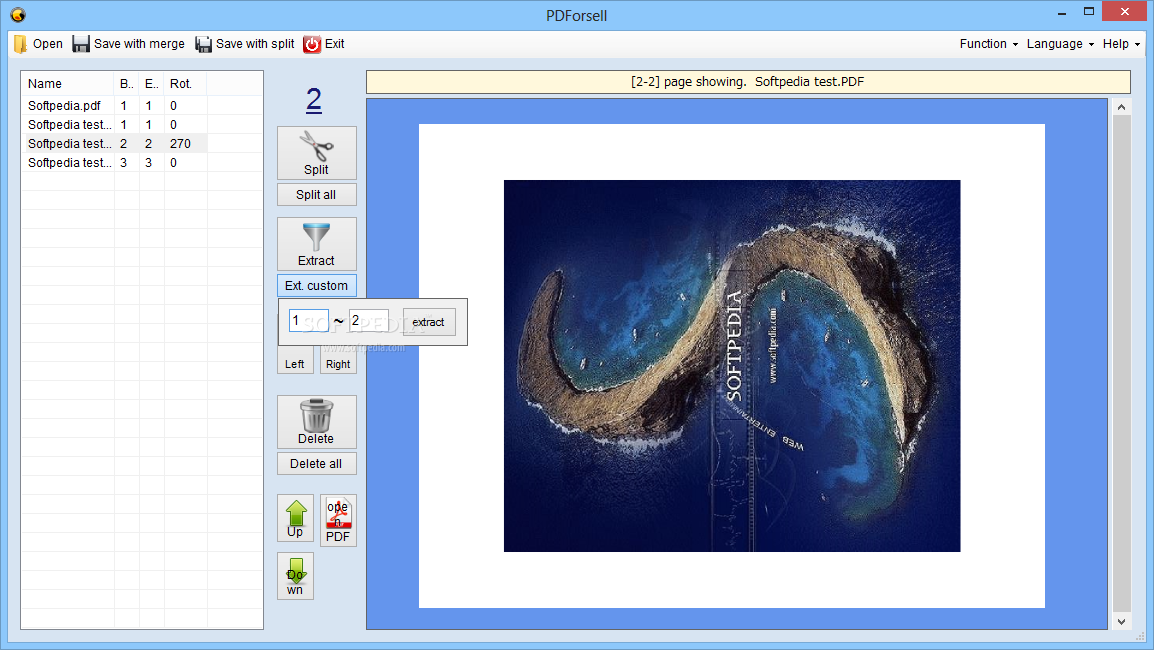Select the Softpedia.pdf row in list
The height and width of the screenshot is (650, 1154).
(116, 105)
